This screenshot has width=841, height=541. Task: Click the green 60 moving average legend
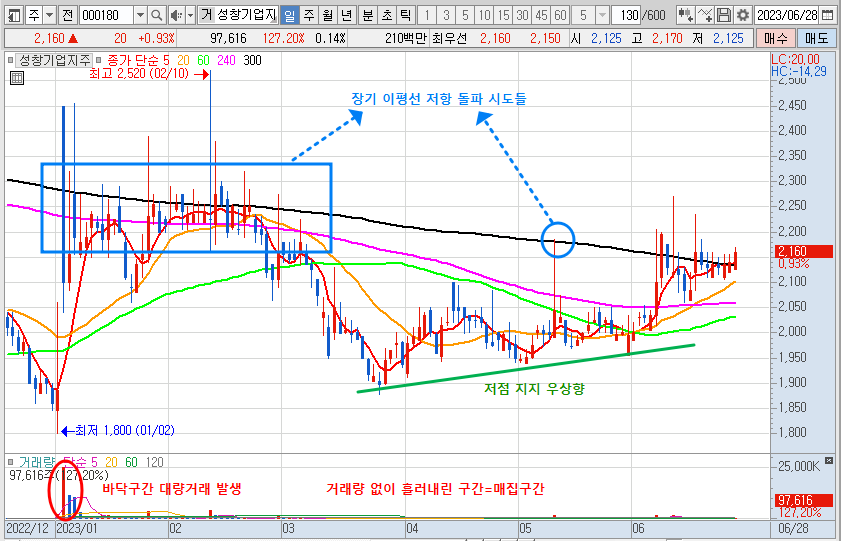click(203, 60)
